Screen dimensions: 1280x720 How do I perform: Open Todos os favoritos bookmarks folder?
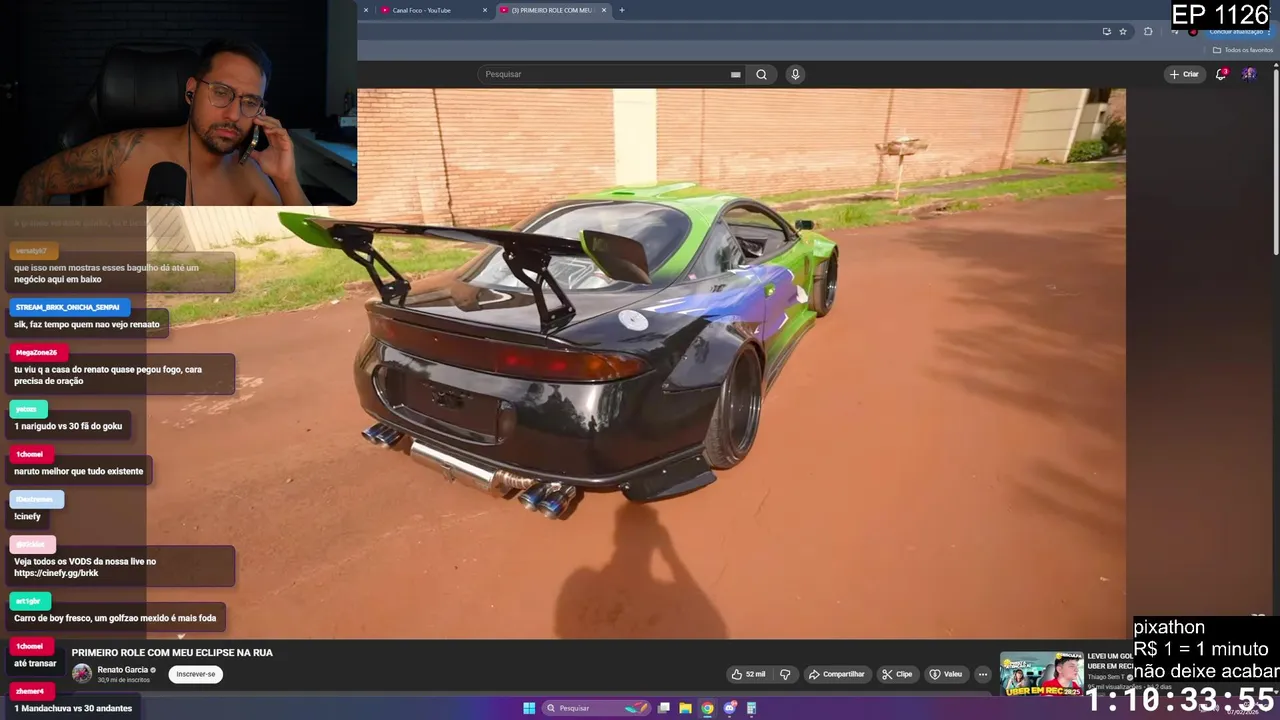[1243, 50]
